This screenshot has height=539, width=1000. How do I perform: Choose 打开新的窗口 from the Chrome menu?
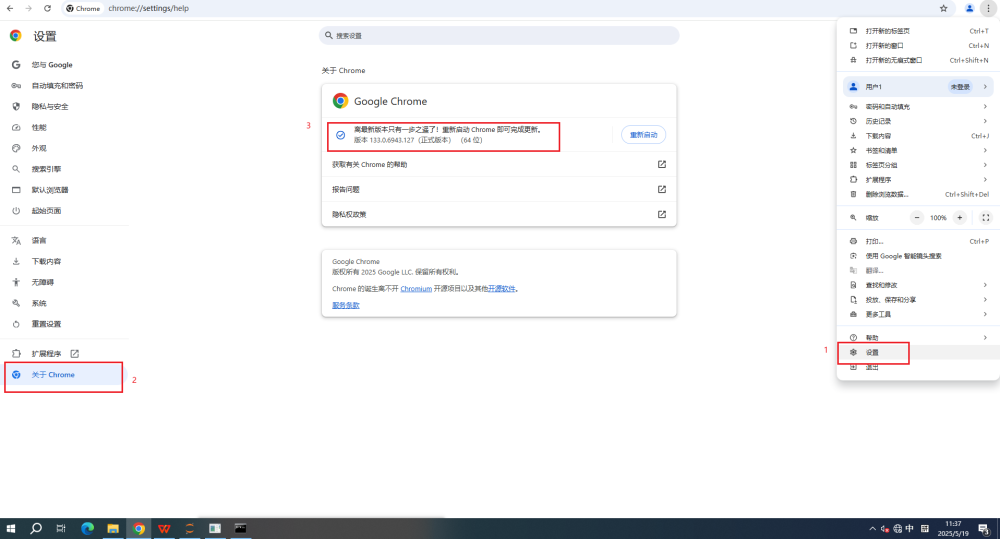(918, 45)
